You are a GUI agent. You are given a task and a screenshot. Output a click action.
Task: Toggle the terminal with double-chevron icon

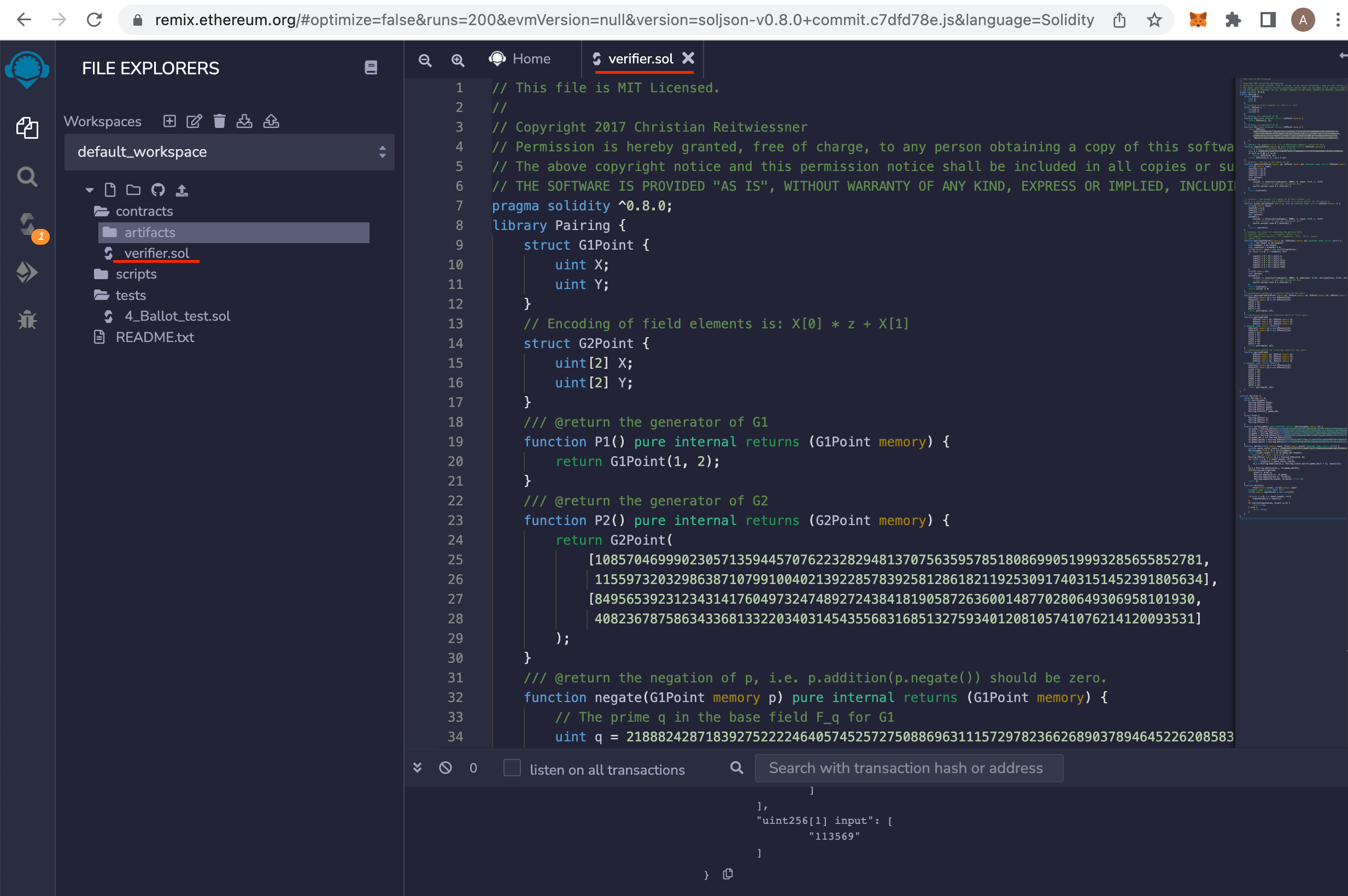[417, 768]
